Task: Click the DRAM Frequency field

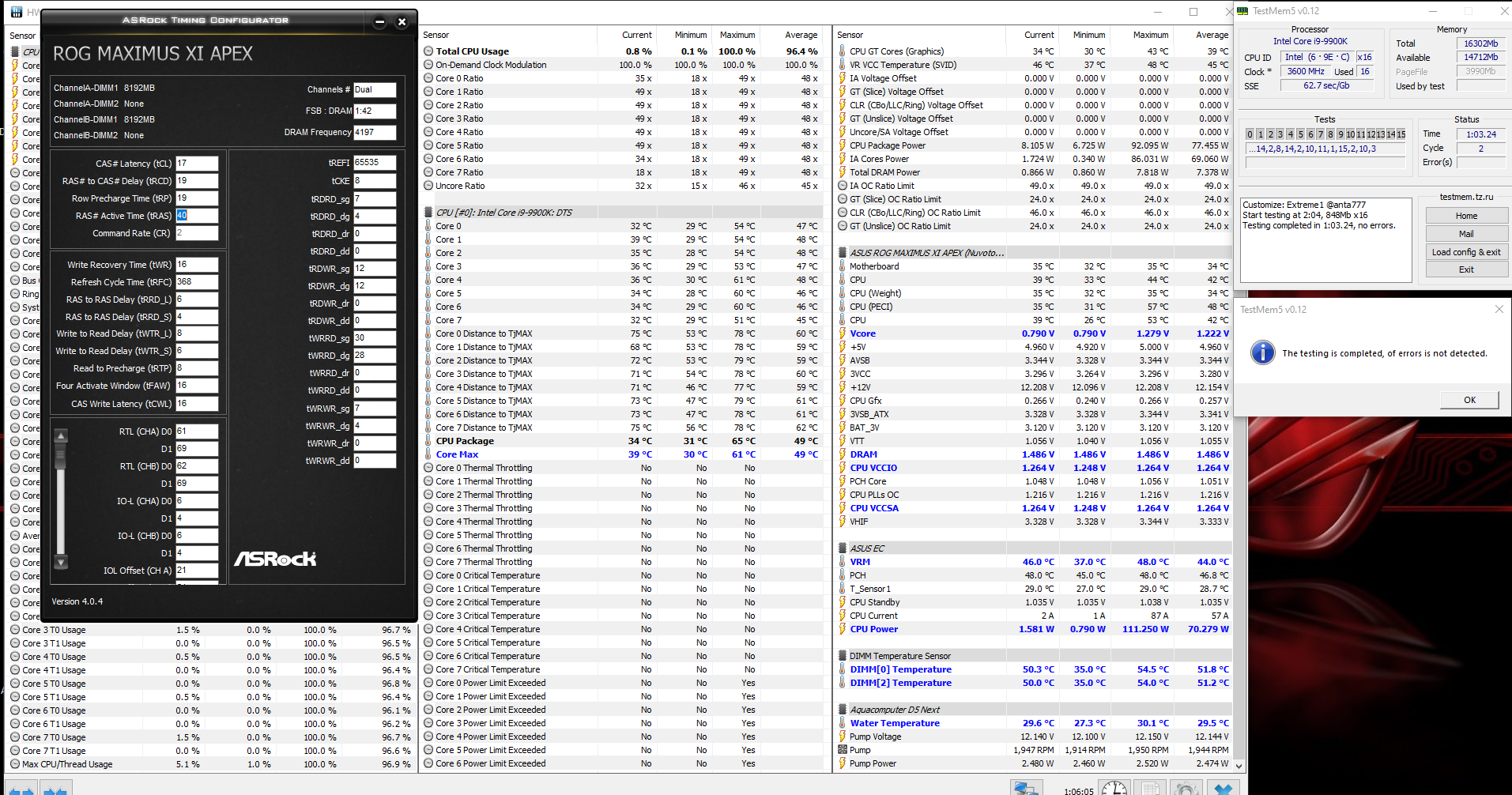Action: pos(375,132)
